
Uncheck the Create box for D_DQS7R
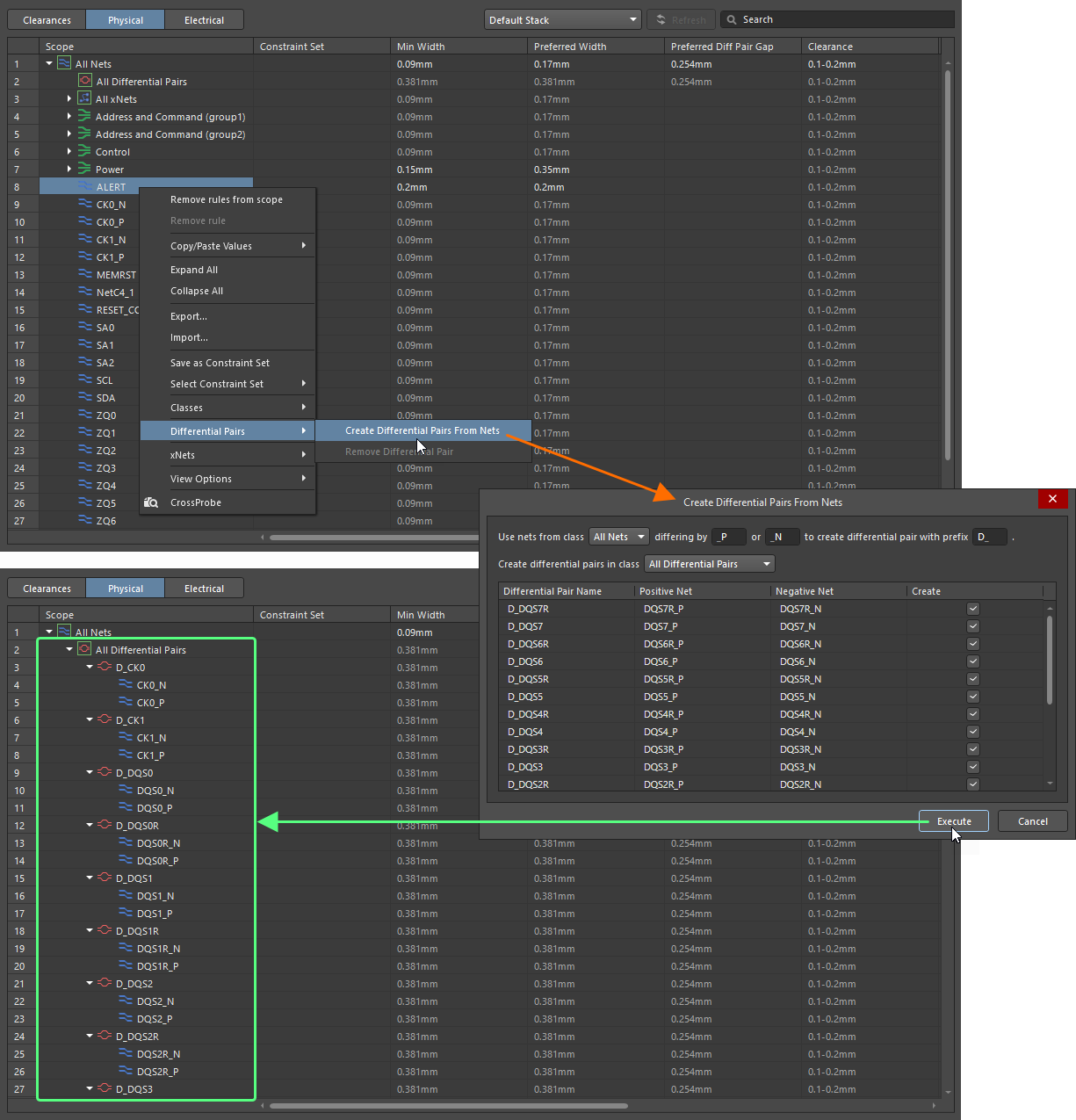coord(972,609)
